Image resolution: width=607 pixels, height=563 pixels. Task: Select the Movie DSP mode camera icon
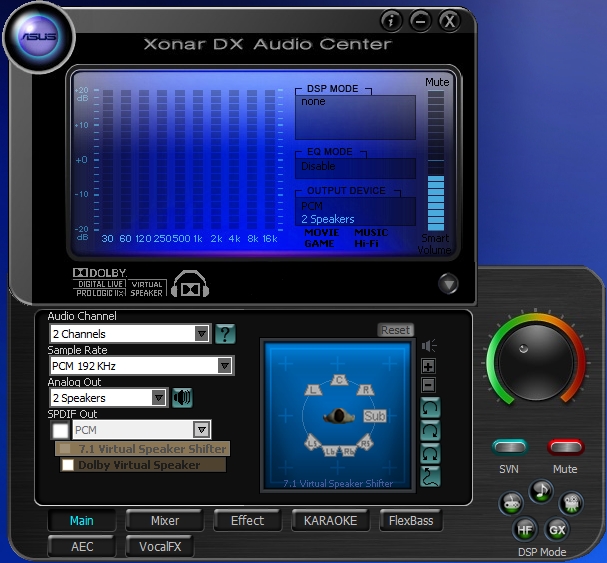tap(571, 503)
